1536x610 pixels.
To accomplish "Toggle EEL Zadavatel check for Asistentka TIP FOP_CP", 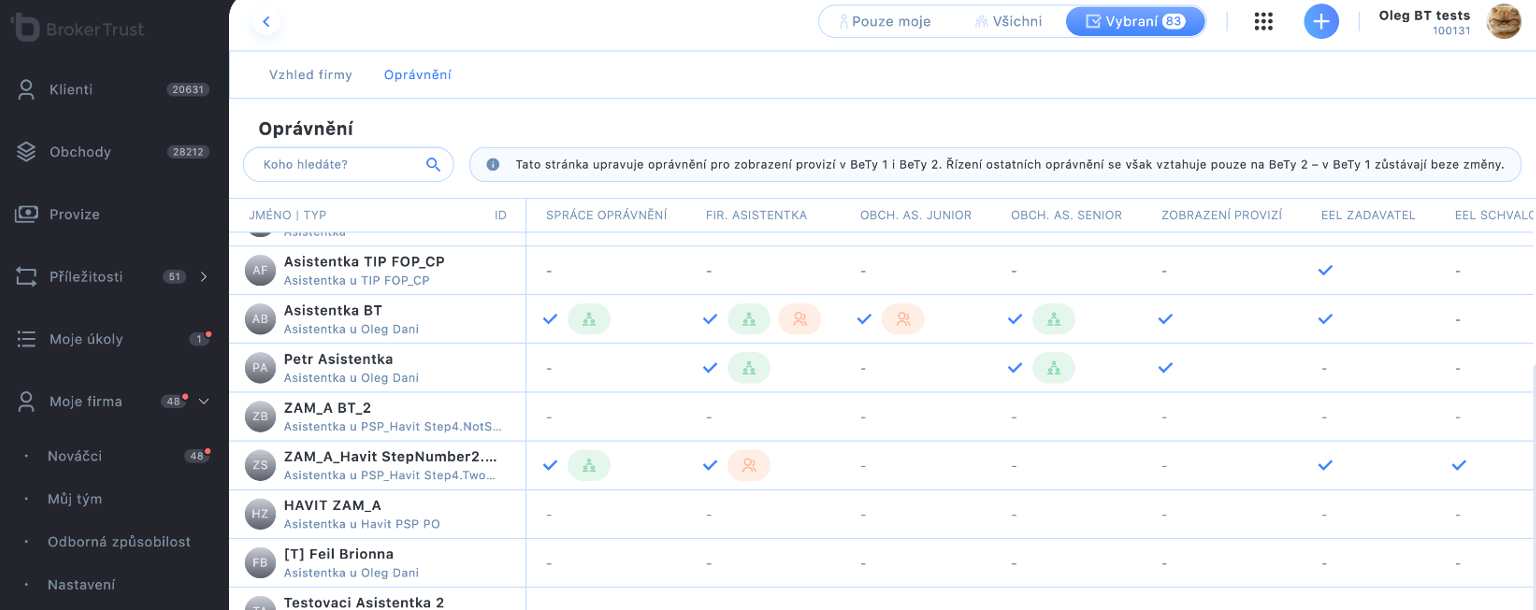I will 1325,270.
